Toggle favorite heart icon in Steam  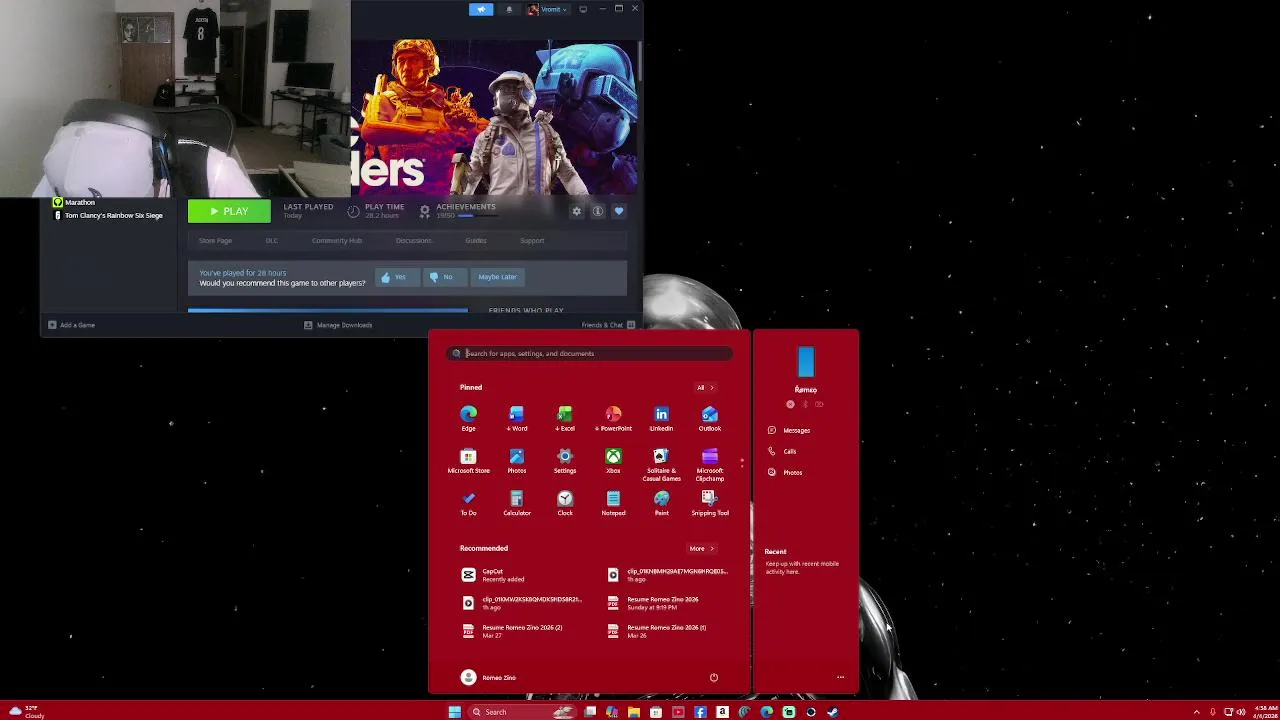[x=619, y=211]
